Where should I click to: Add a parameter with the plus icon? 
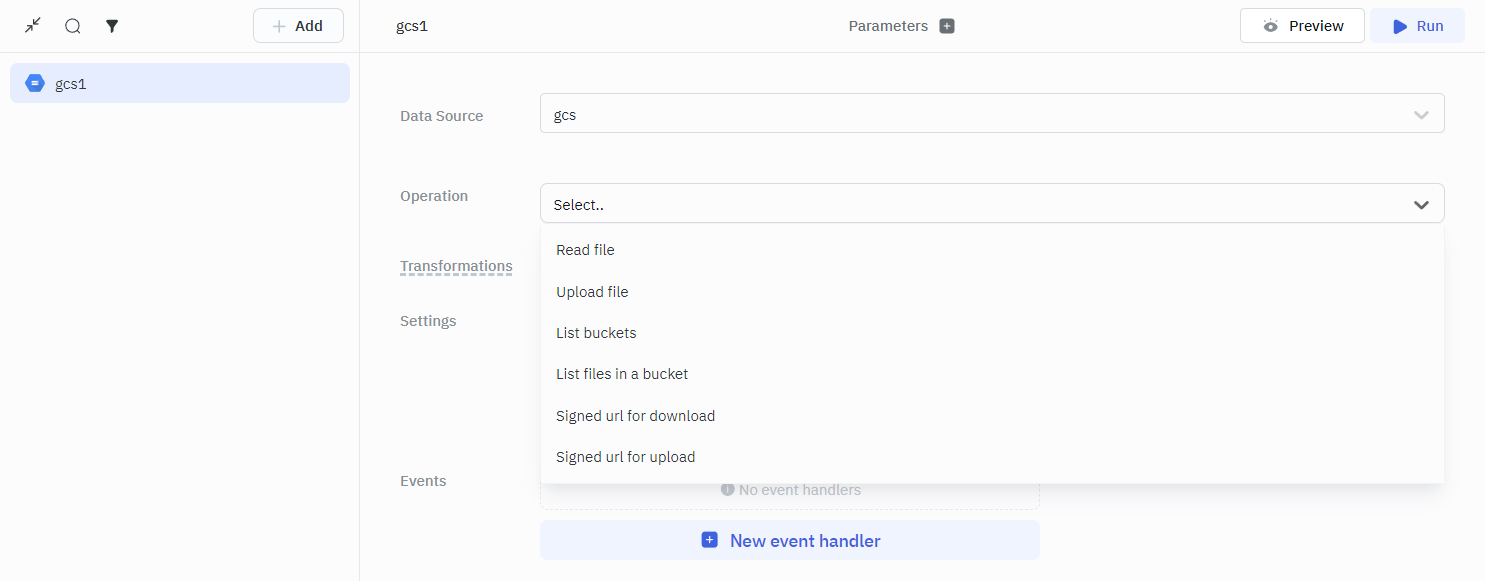tap(947, 26)
